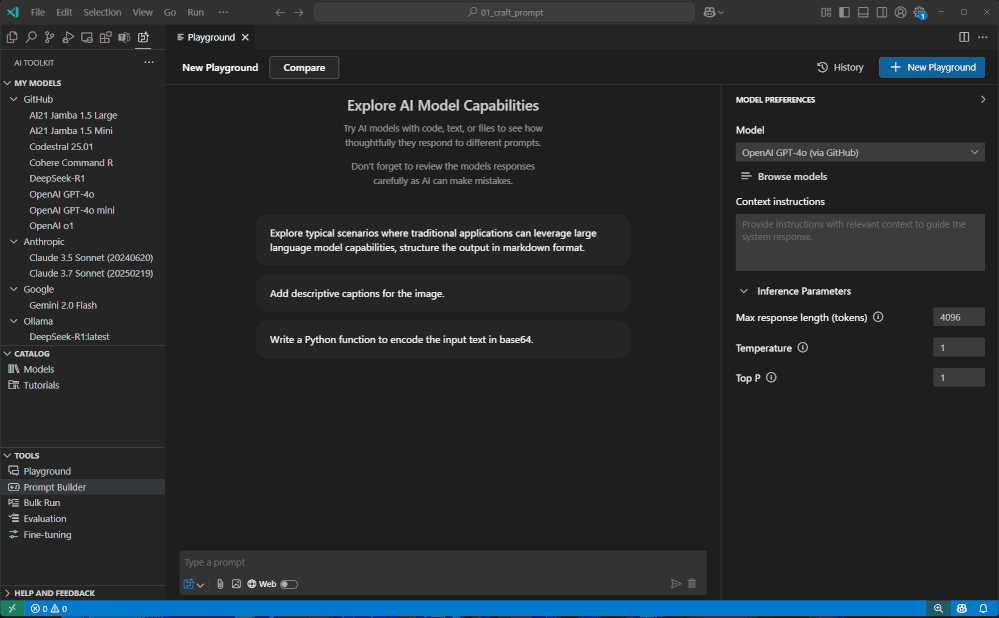Open Copilot status icon in status bar
Image resolution: width=999 pixels, height=618 pixels.
[x=961, y=608]
